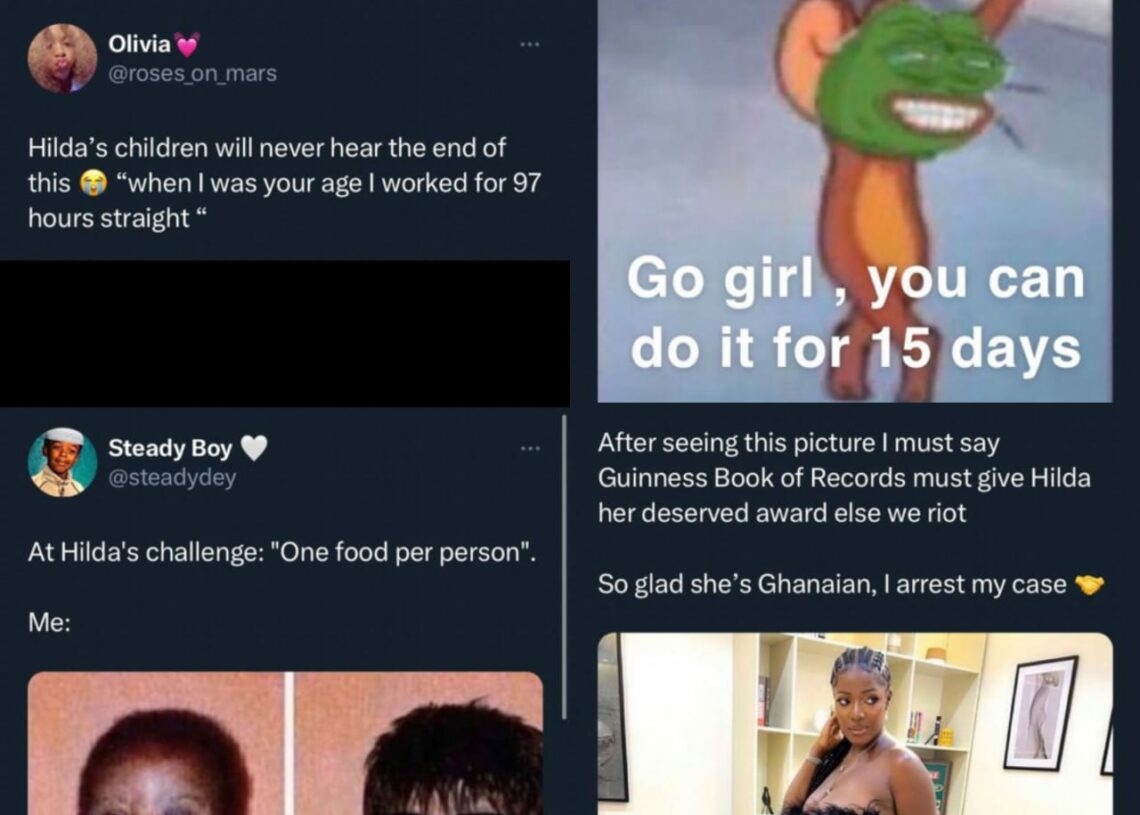Click the vertical scrollbar between the columns
Screen dimensions: 1140x815
pos(564,567)
